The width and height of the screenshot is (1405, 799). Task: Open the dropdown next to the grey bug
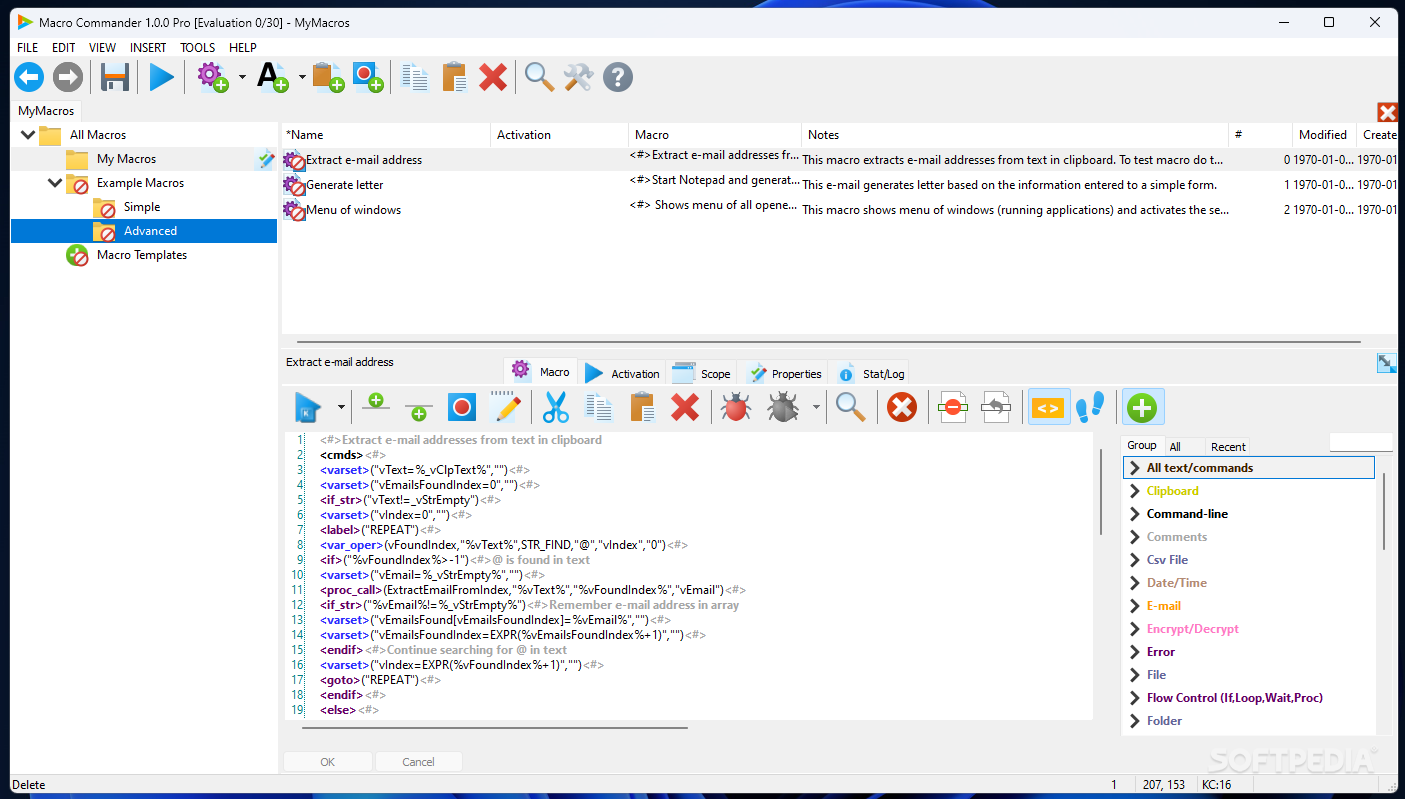tap(816, 407)
